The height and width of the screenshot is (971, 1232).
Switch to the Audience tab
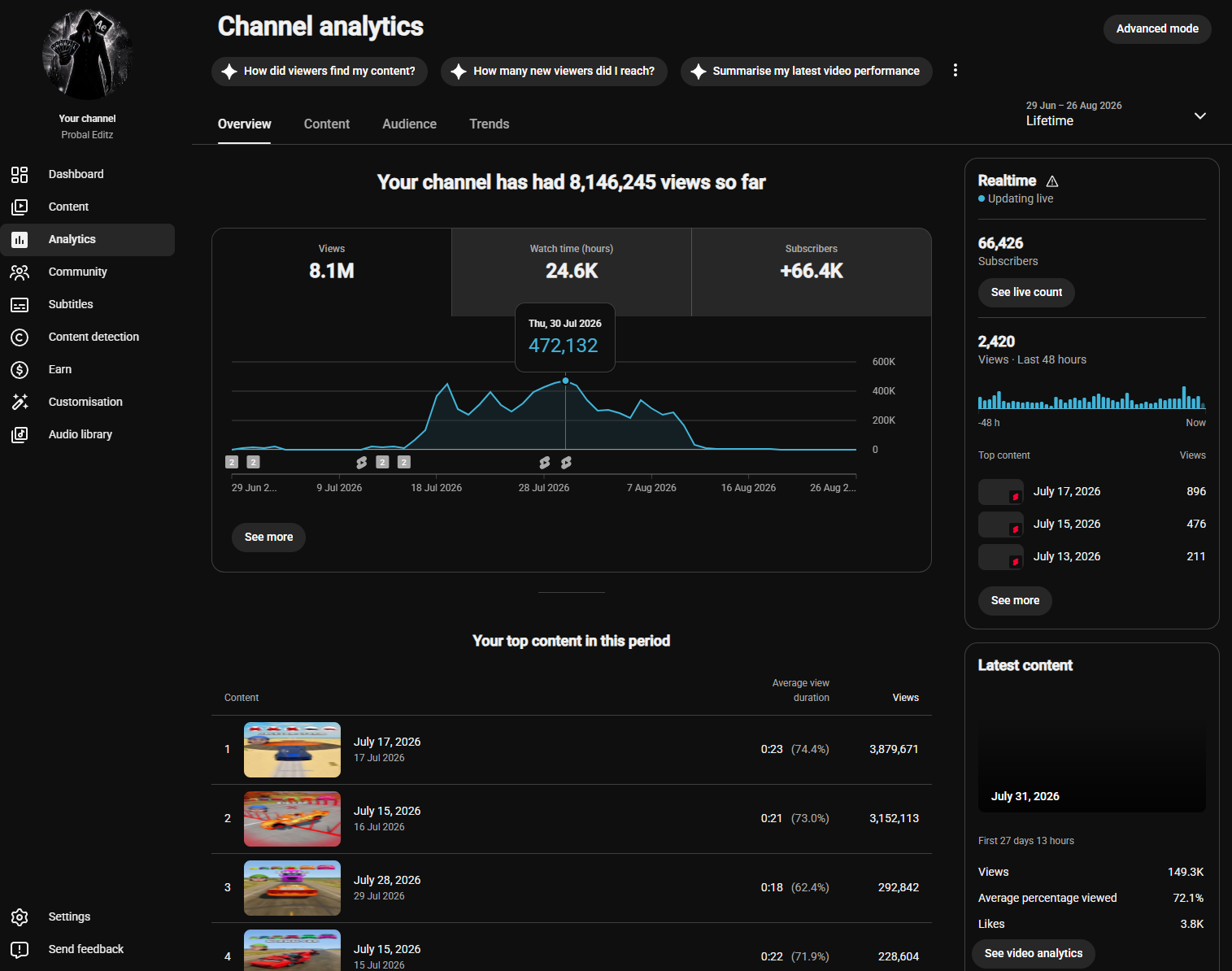pos(409,124)
